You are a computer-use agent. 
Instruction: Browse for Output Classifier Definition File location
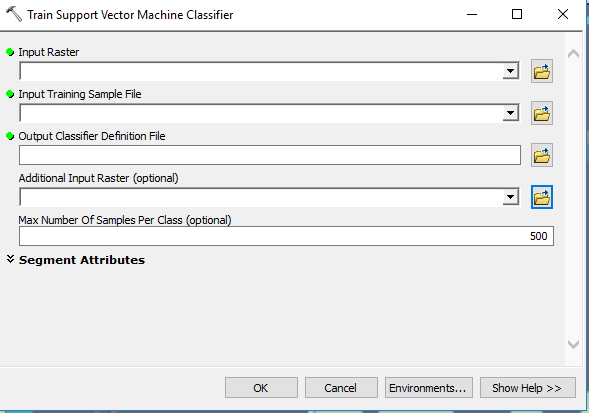coord(542,155)
